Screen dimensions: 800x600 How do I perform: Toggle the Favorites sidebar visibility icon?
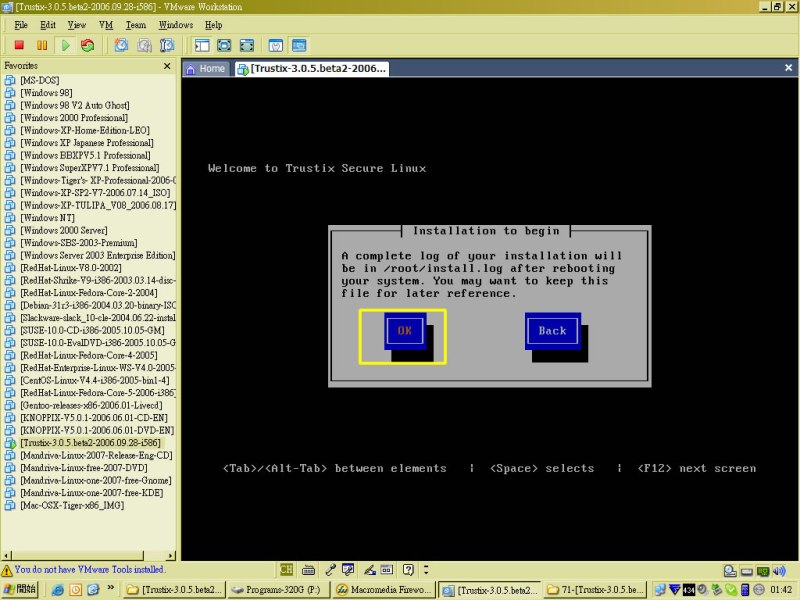202,45
